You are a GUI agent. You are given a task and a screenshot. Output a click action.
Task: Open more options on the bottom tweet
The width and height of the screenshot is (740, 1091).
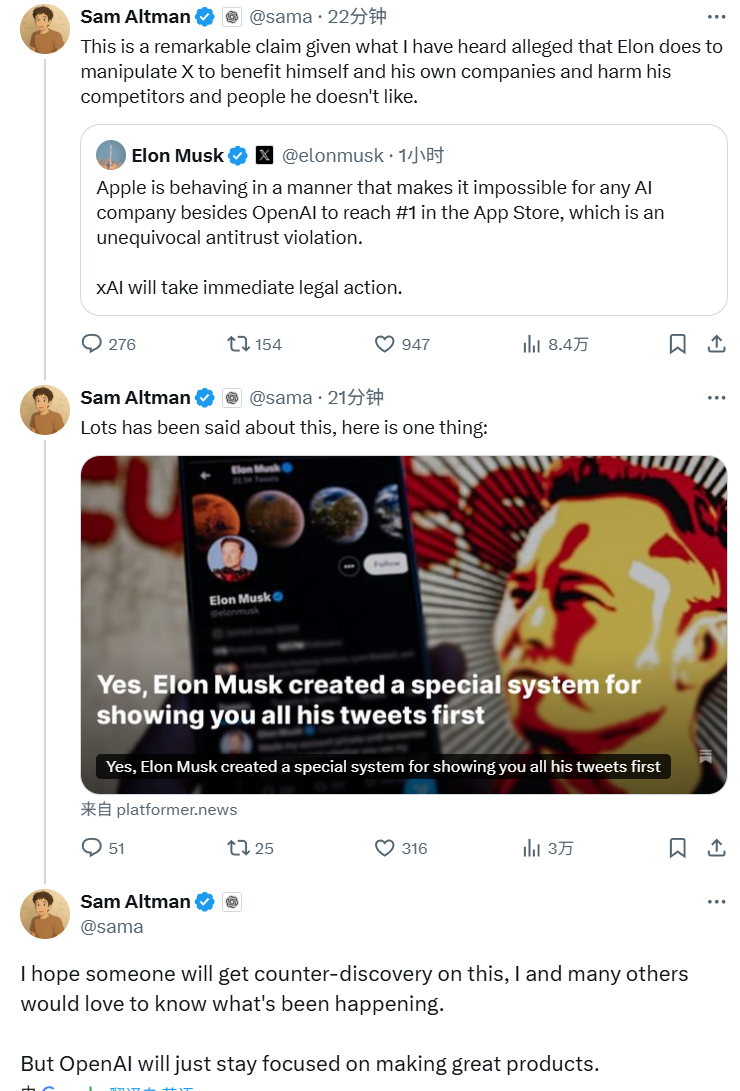(x=716, y=901)
